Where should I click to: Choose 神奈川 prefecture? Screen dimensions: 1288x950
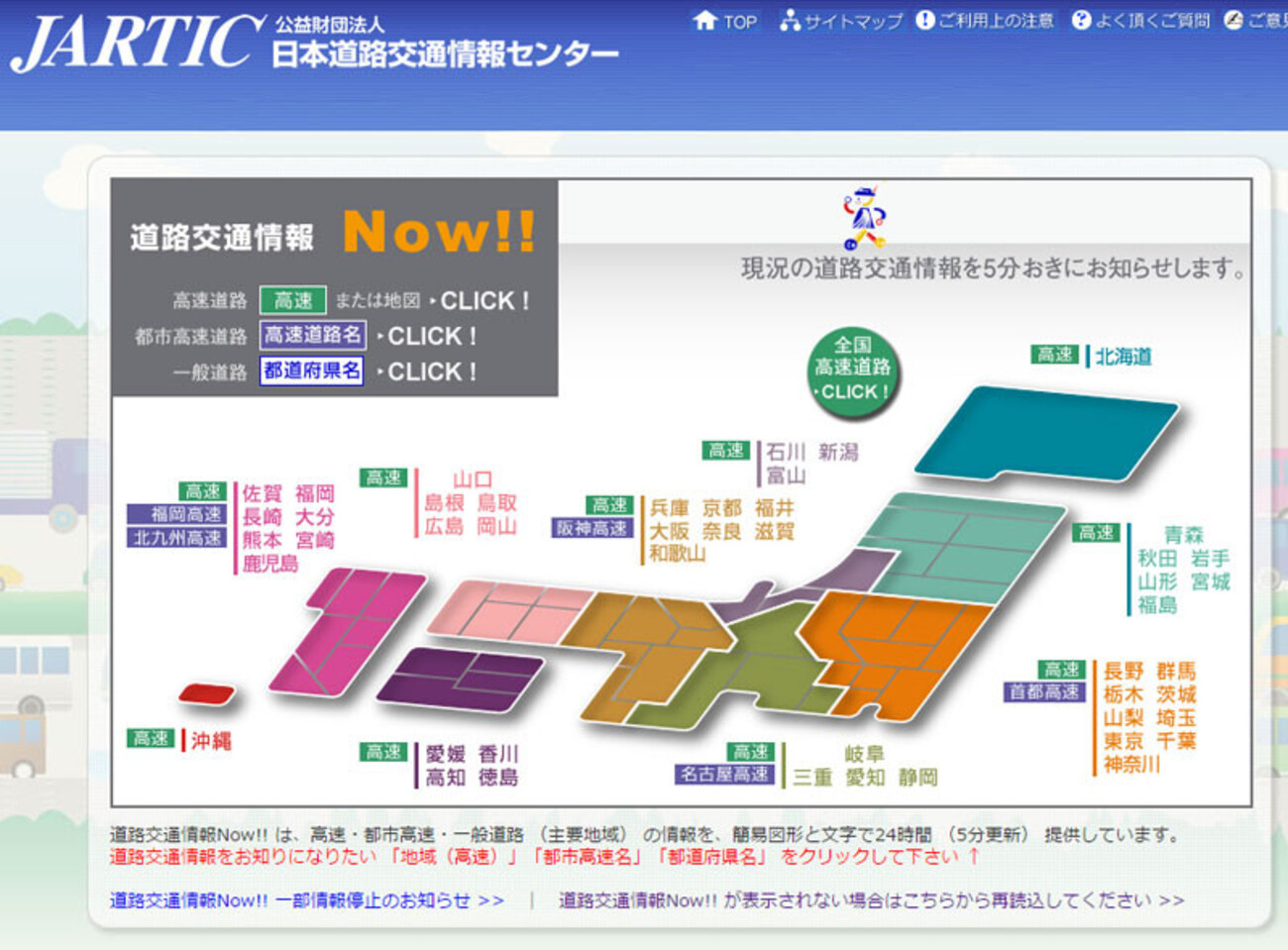click(1132, 764)
